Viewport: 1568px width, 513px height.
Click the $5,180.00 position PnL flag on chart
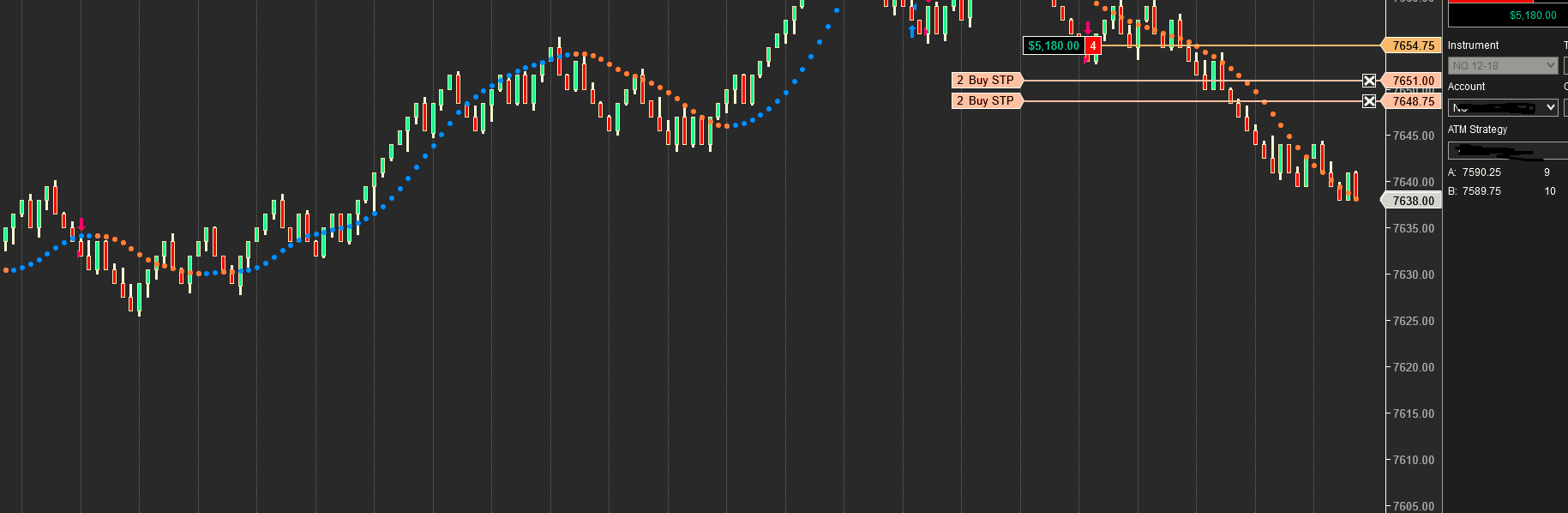pos(1054,45)
